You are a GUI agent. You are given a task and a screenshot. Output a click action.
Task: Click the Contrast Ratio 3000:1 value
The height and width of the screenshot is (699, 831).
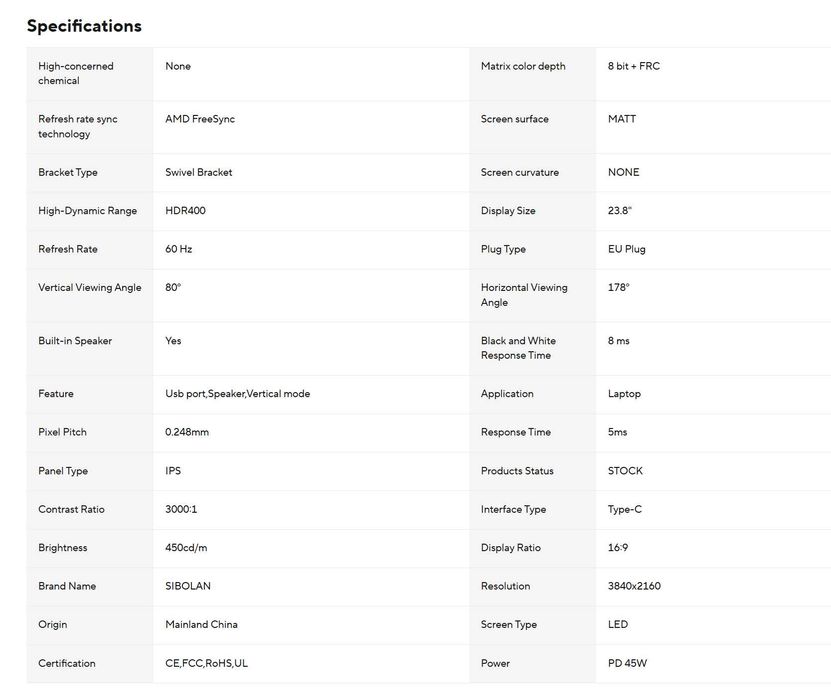[x=181, y=509]
